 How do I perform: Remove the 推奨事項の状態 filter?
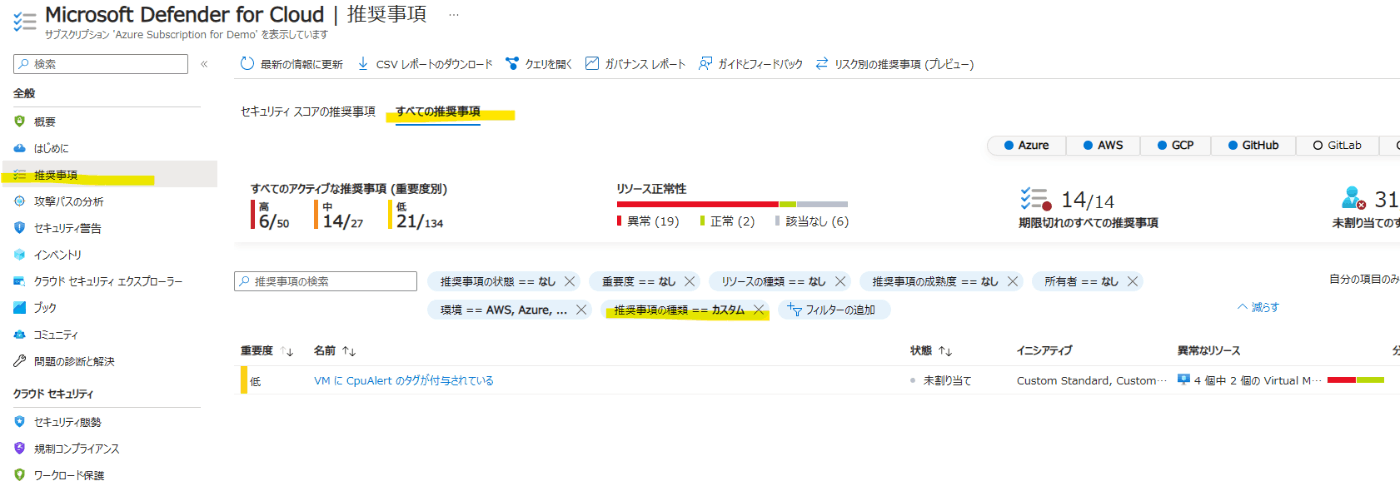coord(570,282)
